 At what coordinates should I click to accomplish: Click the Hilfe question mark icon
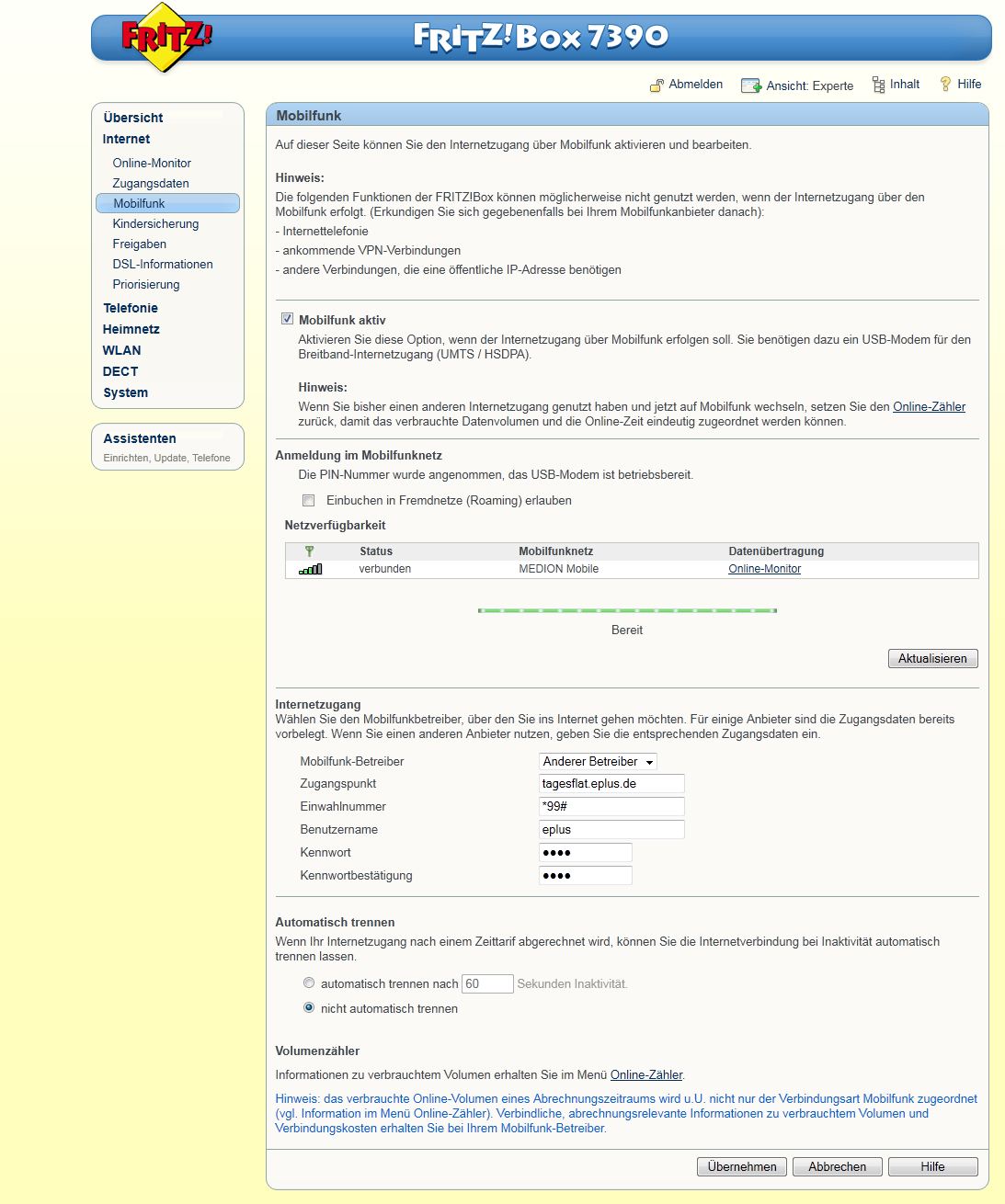click(945, 84)
